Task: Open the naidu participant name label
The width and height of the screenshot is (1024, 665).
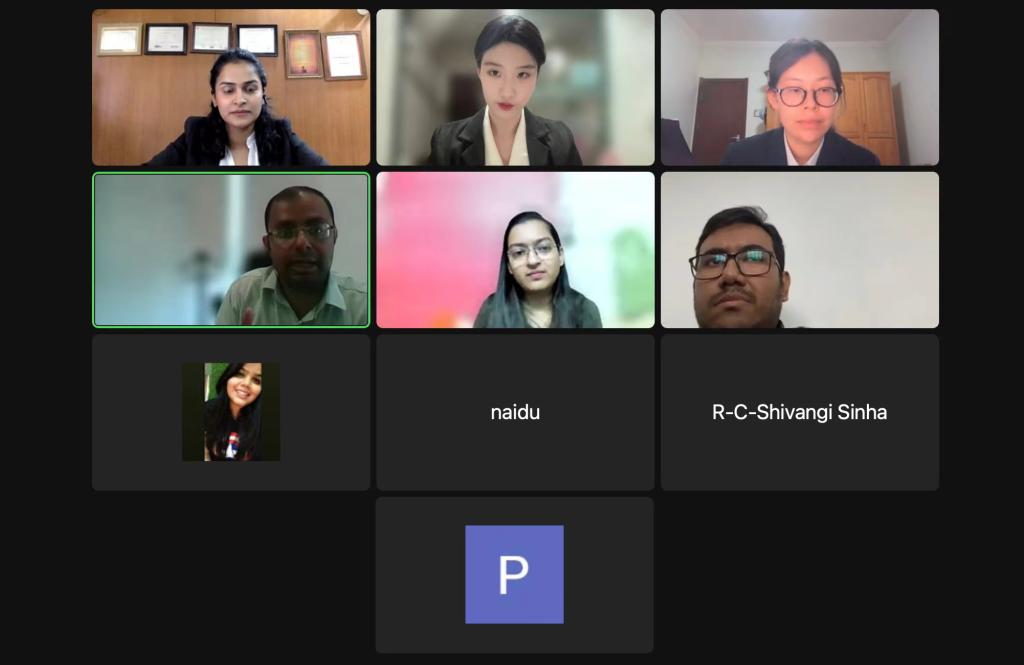Action: [515, 412]
